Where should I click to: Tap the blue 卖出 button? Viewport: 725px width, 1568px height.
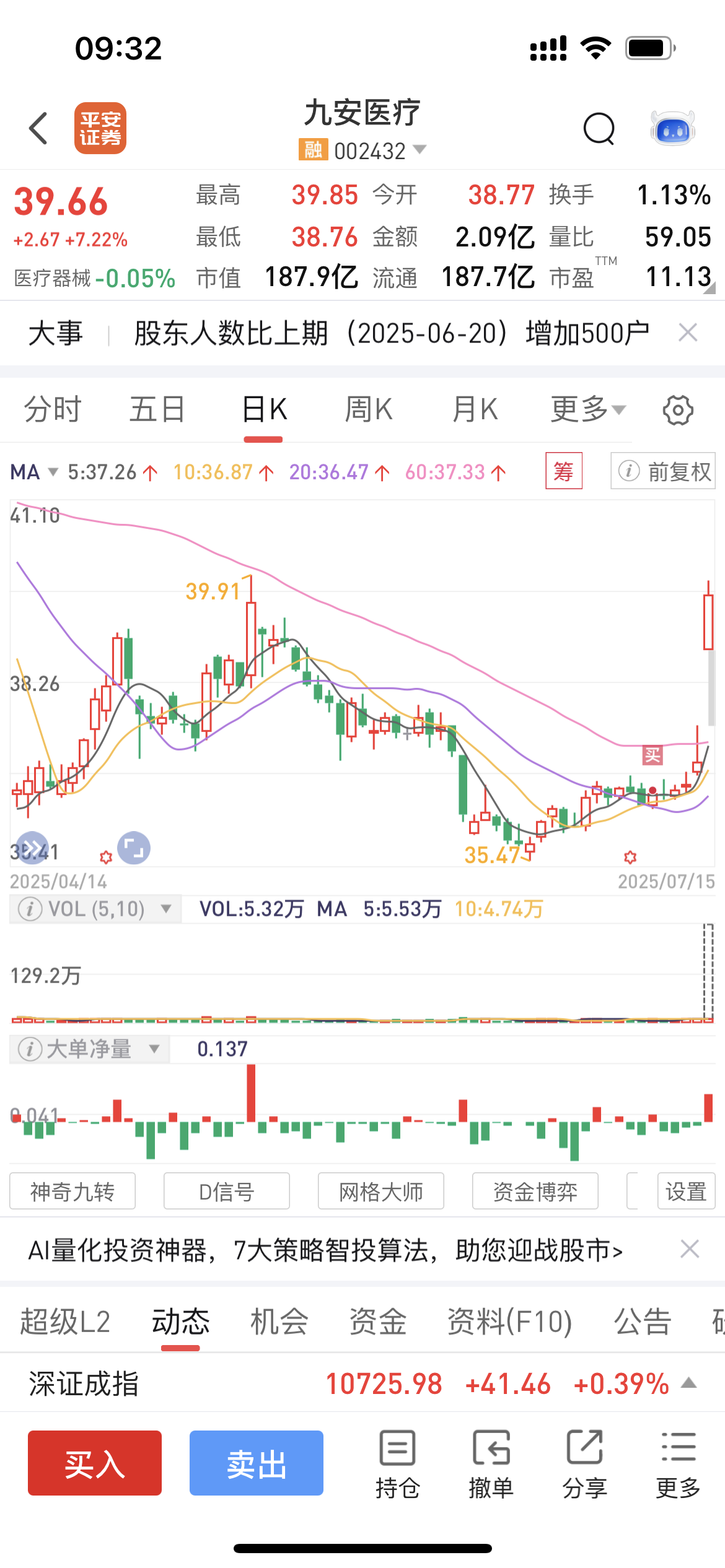point(257,1463)
